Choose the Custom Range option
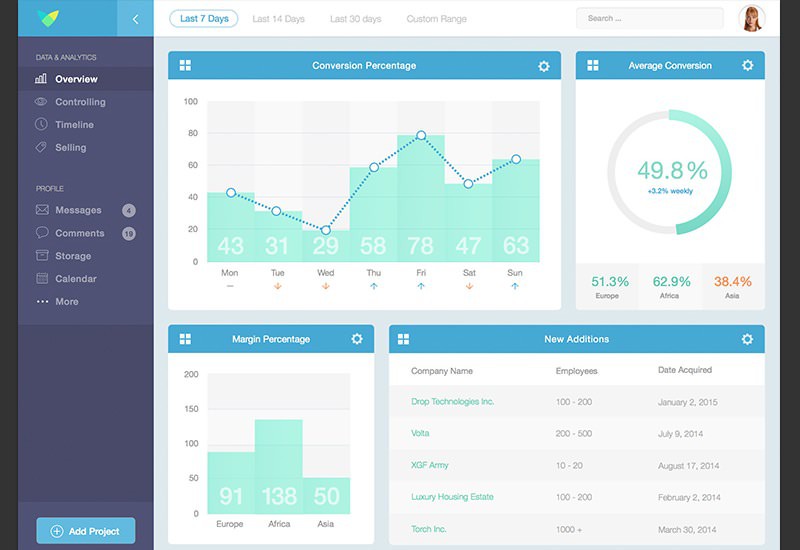Screen dimensions: 800x550 [x=435, y=19]
